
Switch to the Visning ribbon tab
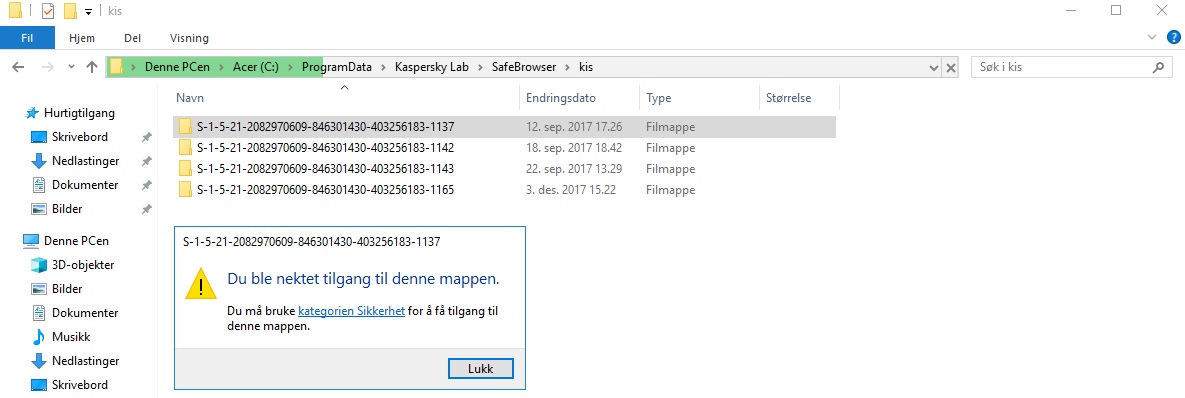tap(190, 38)
